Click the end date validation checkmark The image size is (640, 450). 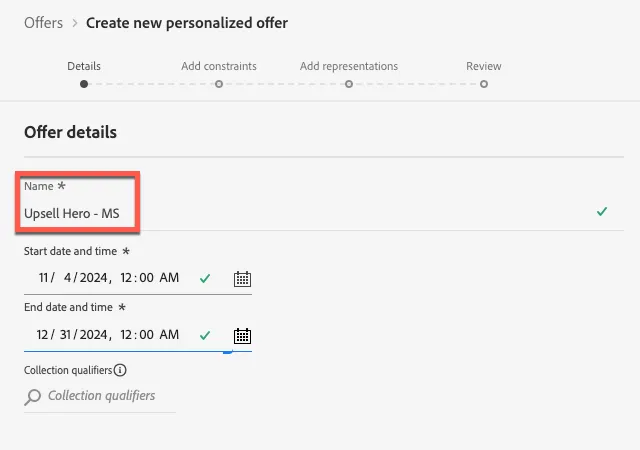205,335
